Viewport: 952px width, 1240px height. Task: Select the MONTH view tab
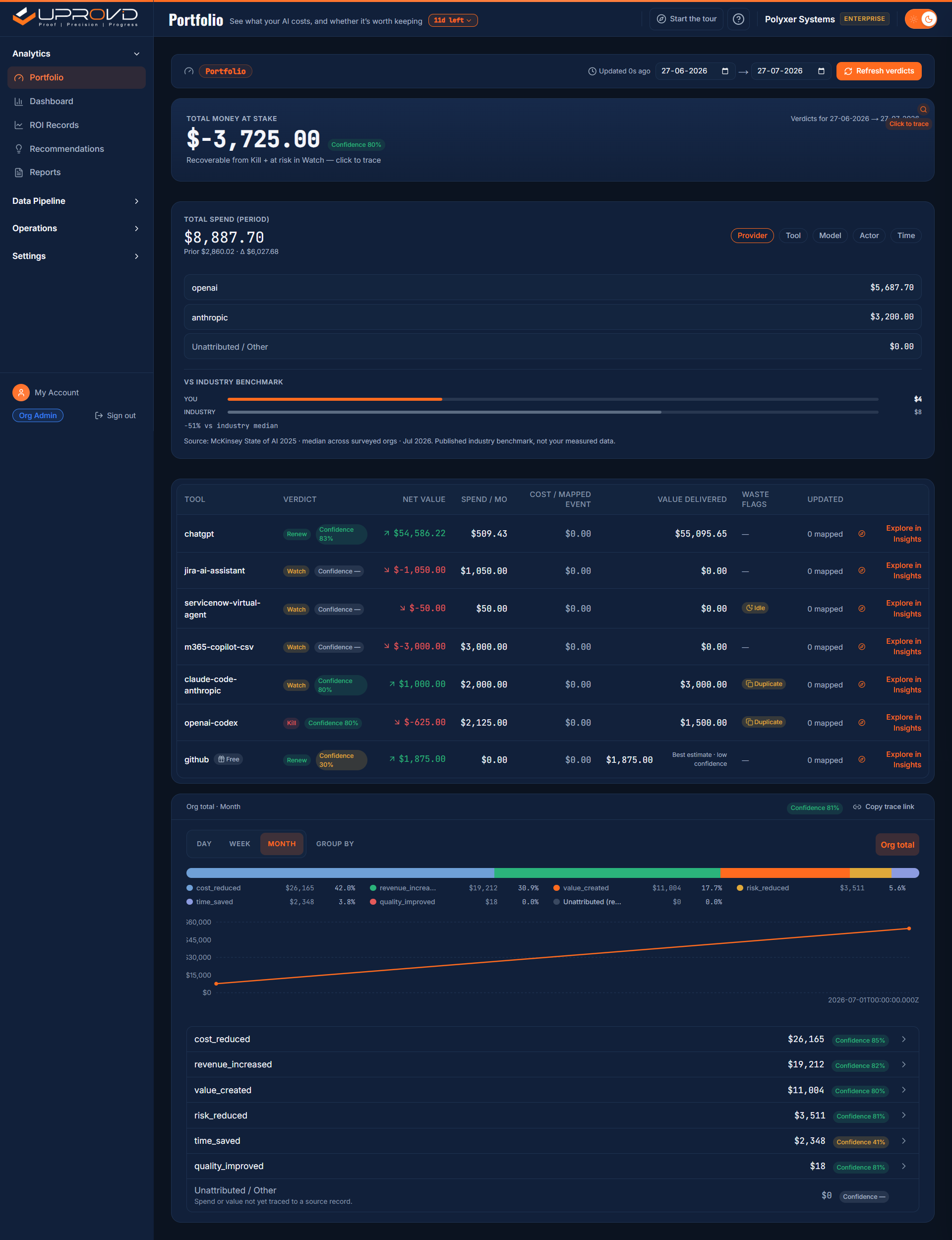pyautogui.click(x=282, y=844)
